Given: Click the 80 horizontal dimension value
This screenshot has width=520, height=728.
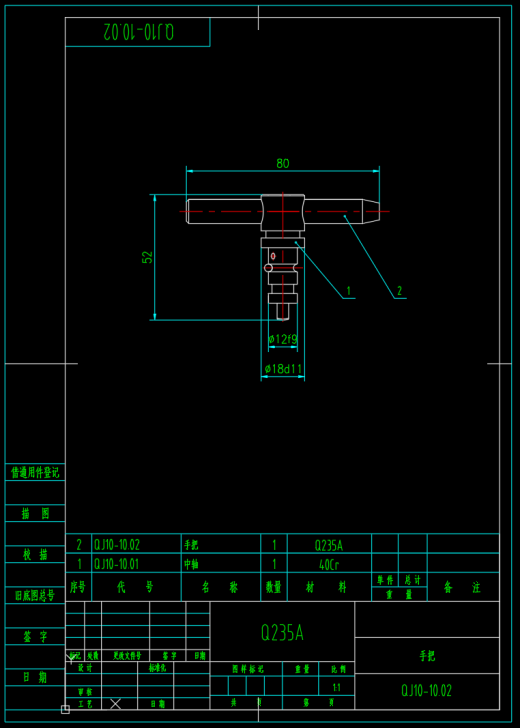Looking at the screenshot, I should point(283,164).
